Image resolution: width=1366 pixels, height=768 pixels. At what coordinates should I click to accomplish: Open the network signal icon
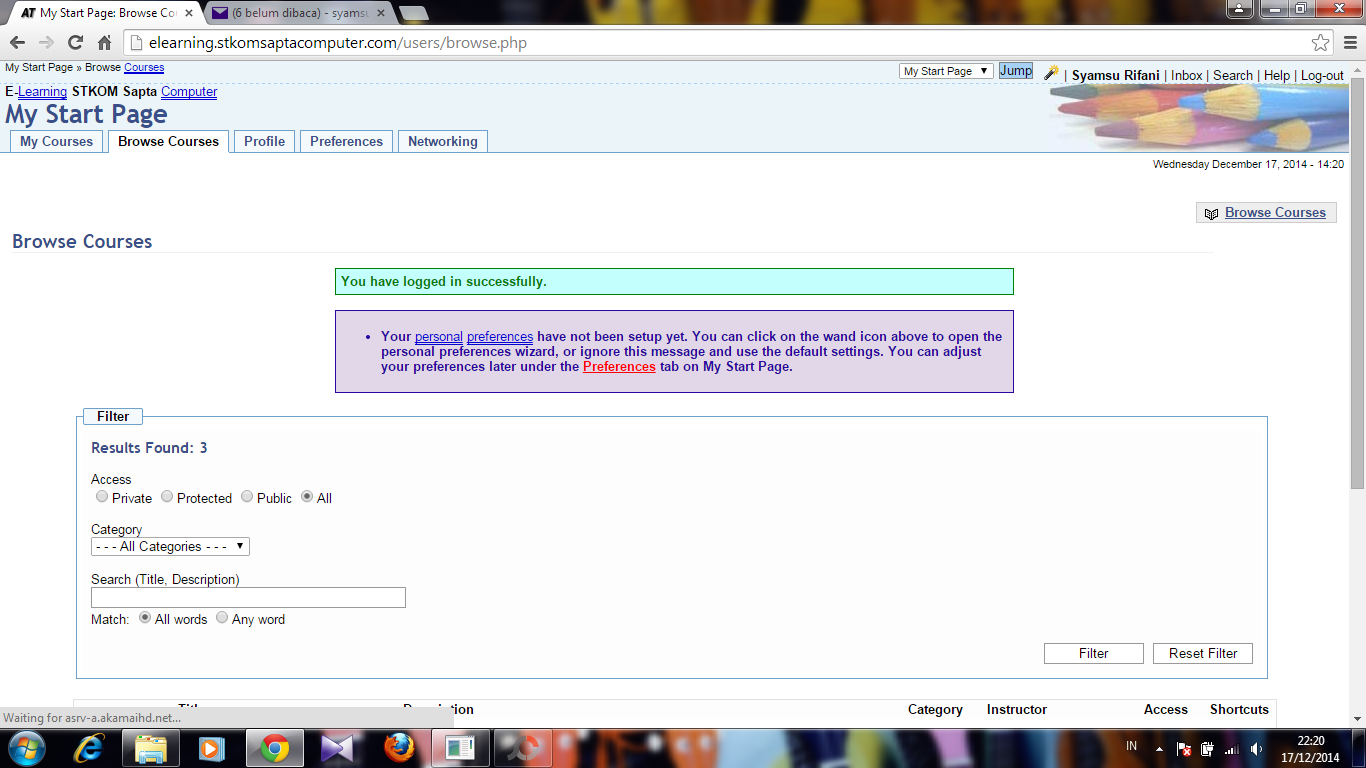pos(1231,748)
